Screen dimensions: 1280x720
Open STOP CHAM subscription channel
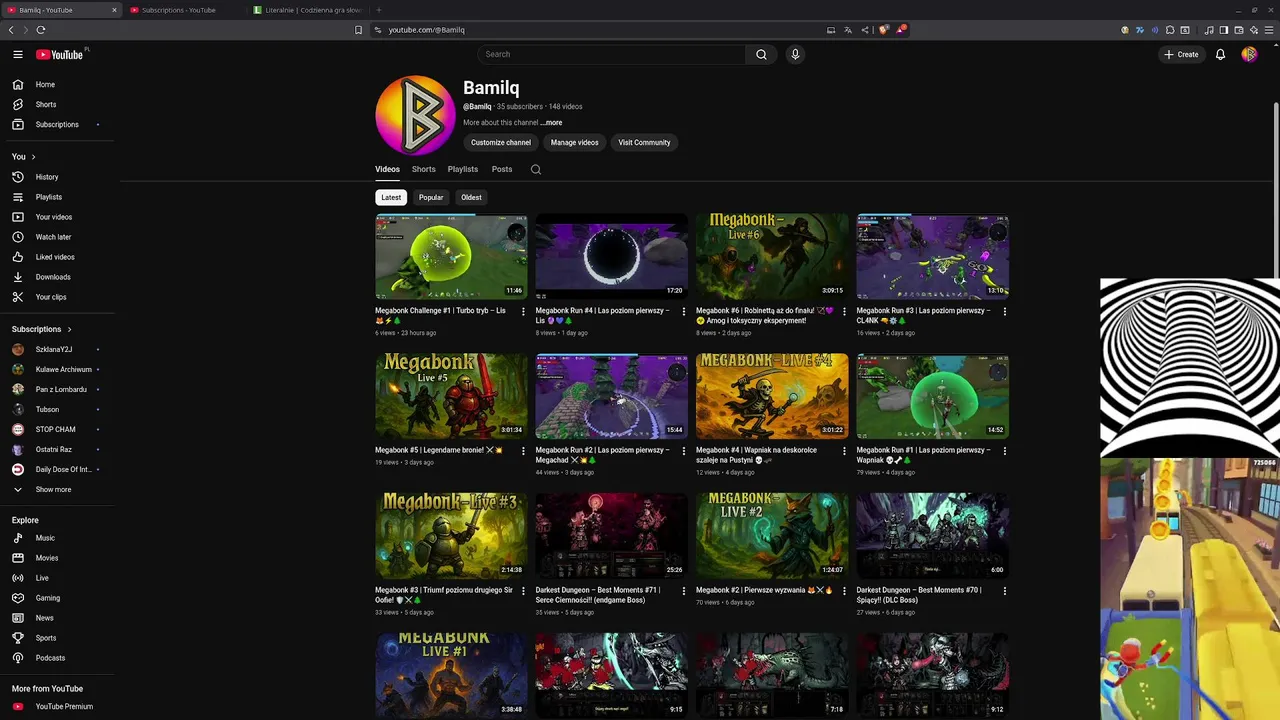tap(57, 429)
